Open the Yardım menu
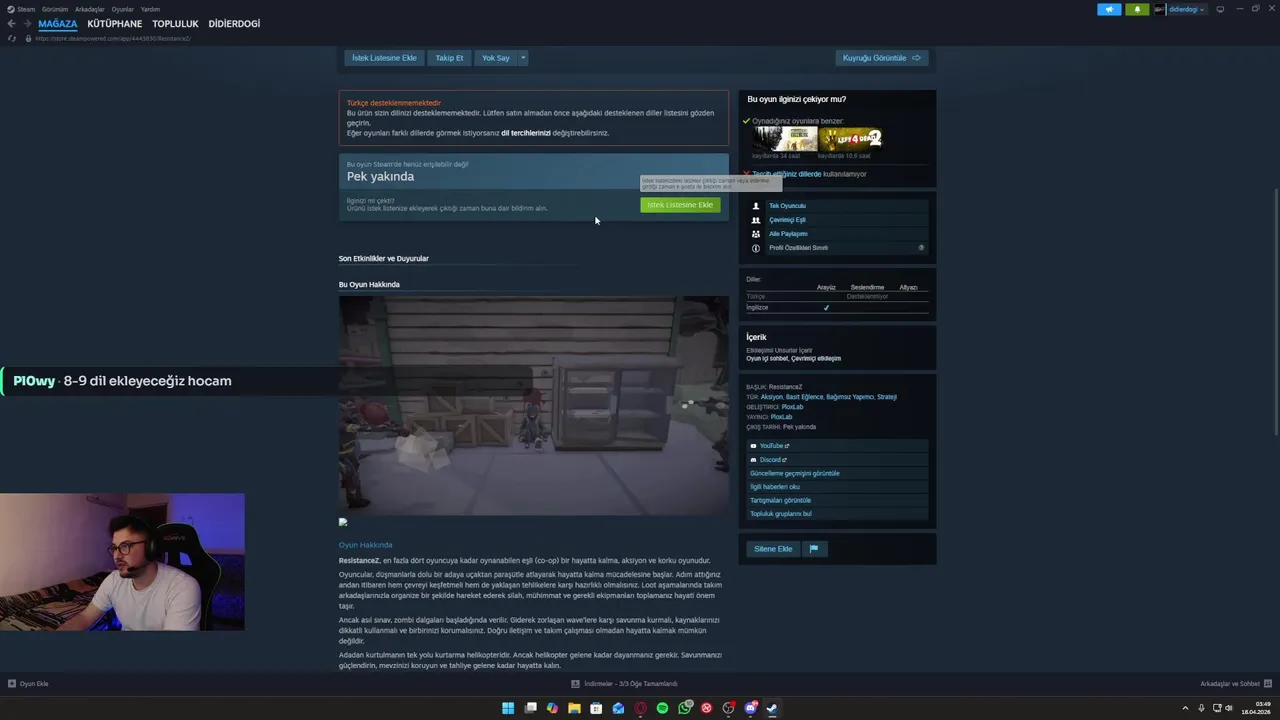This screenshot has width=1280, height=720. click(150, 9)
